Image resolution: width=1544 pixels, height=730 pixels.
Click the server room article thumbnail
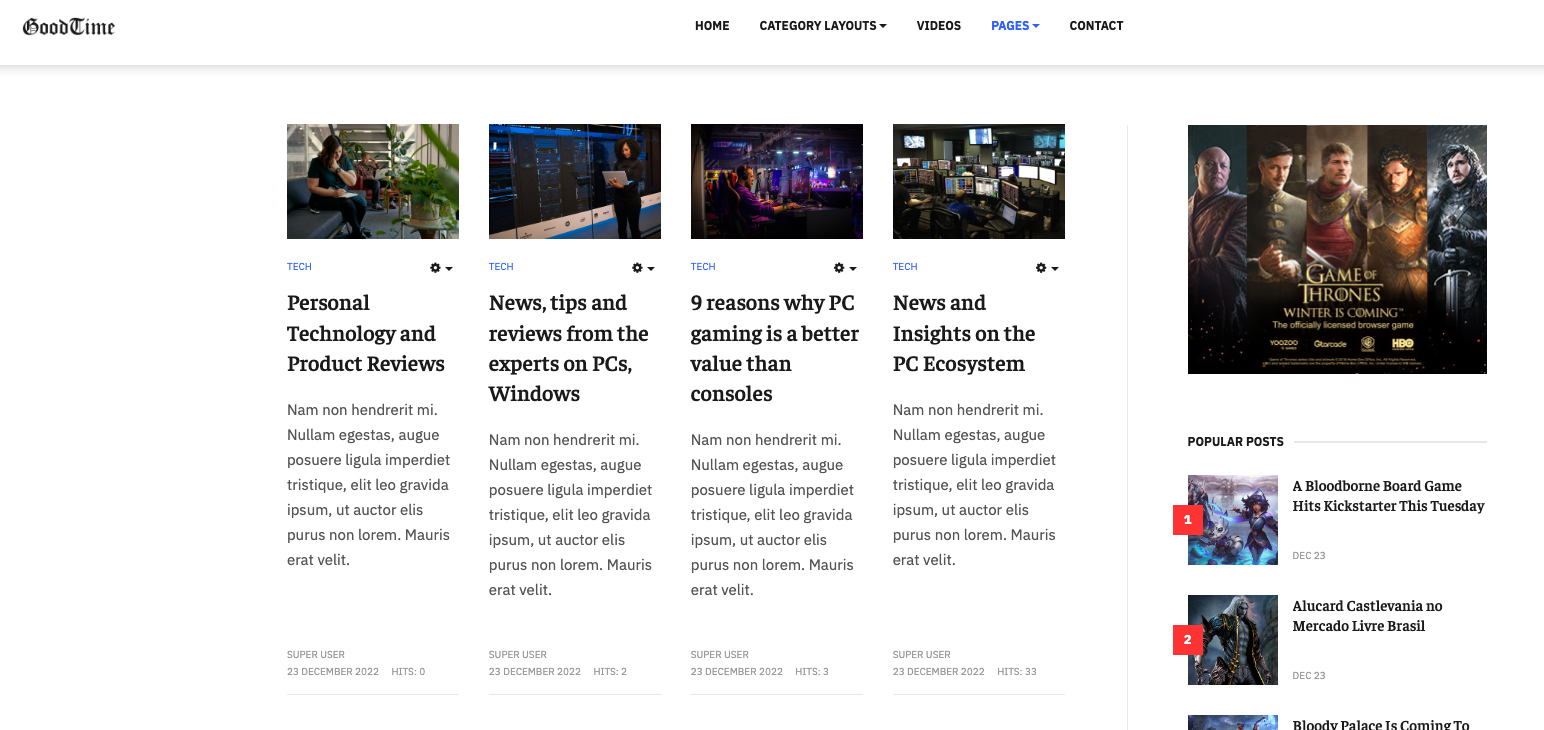pos(574,181)
